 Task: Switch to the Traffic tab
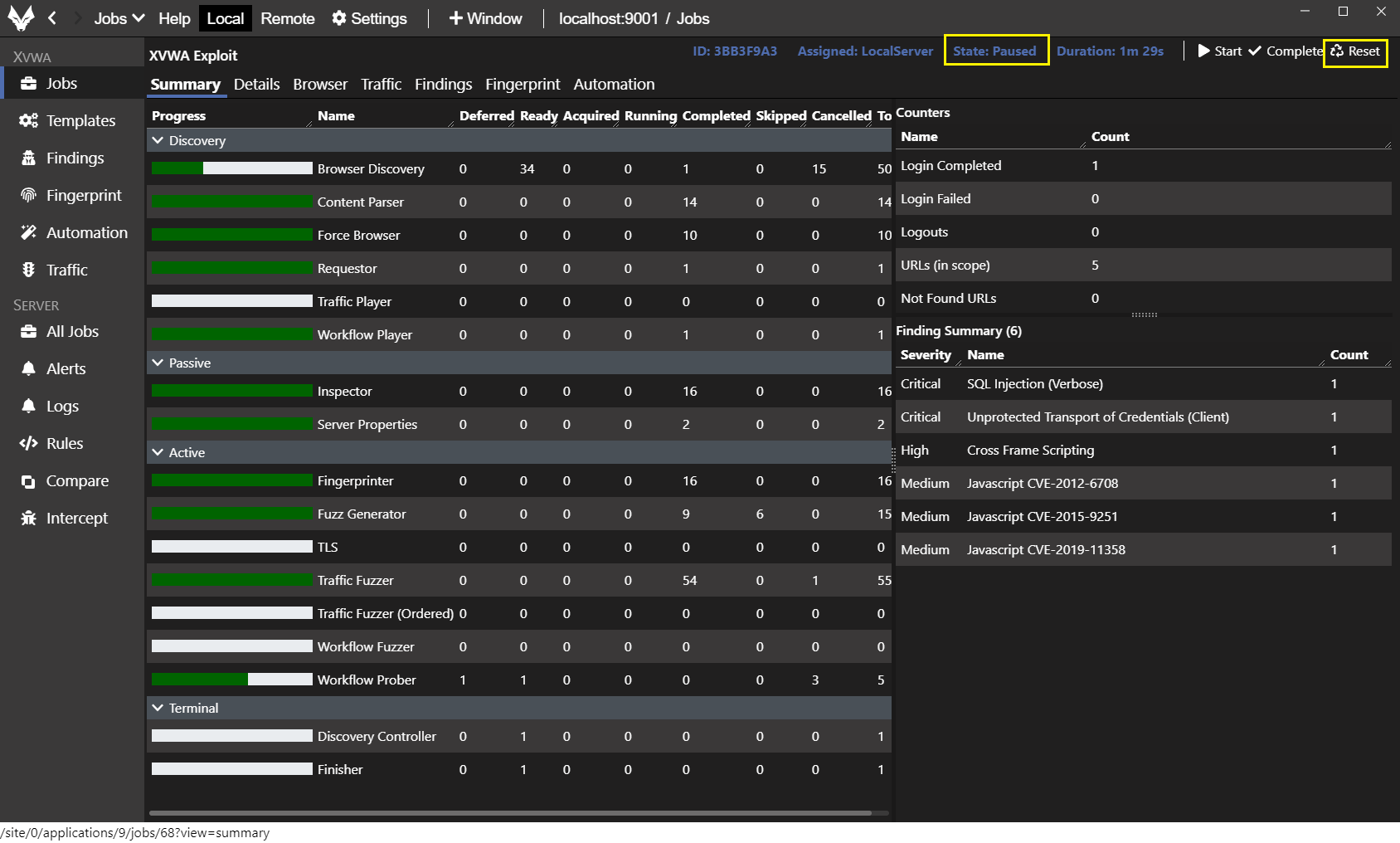(381, 85)
